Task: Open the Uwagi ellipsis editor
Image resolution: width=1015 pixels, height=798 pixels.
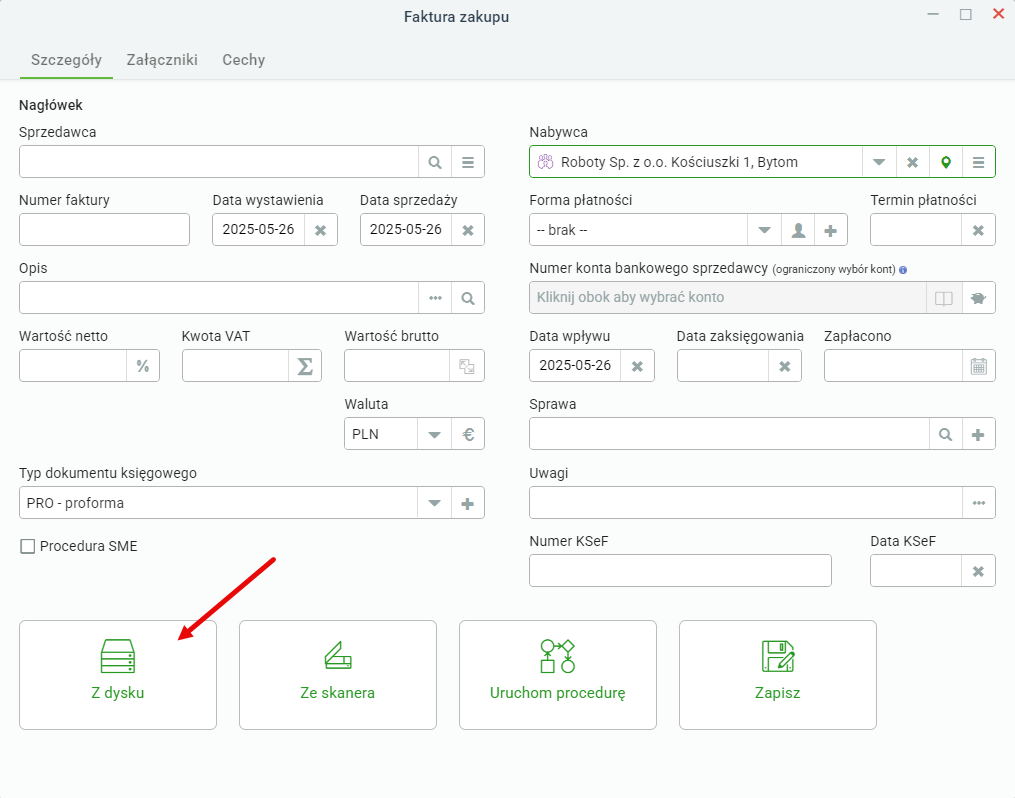Action: click(979, 503)
